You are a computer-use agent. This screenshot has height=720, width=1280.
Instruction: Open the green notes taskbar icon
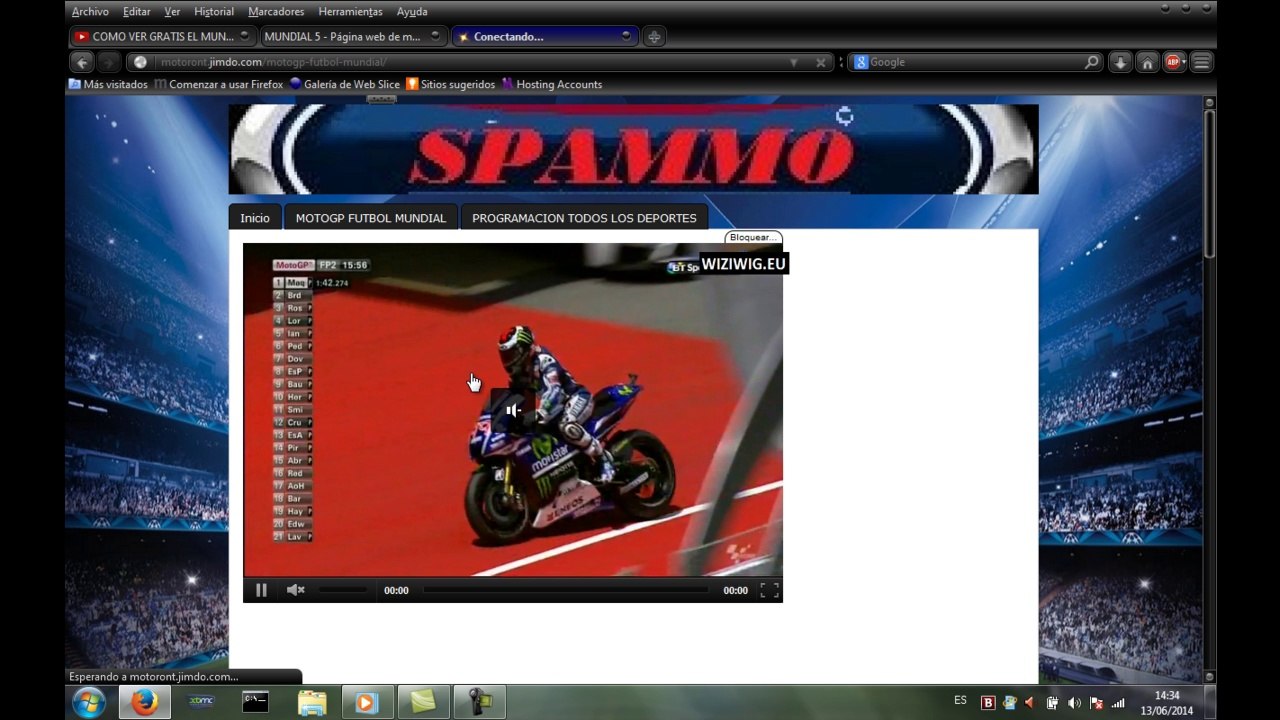(x=423, y=702)
